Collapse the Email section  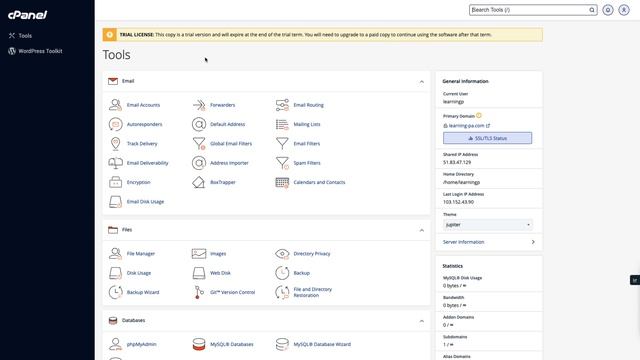tap(422, 82)
